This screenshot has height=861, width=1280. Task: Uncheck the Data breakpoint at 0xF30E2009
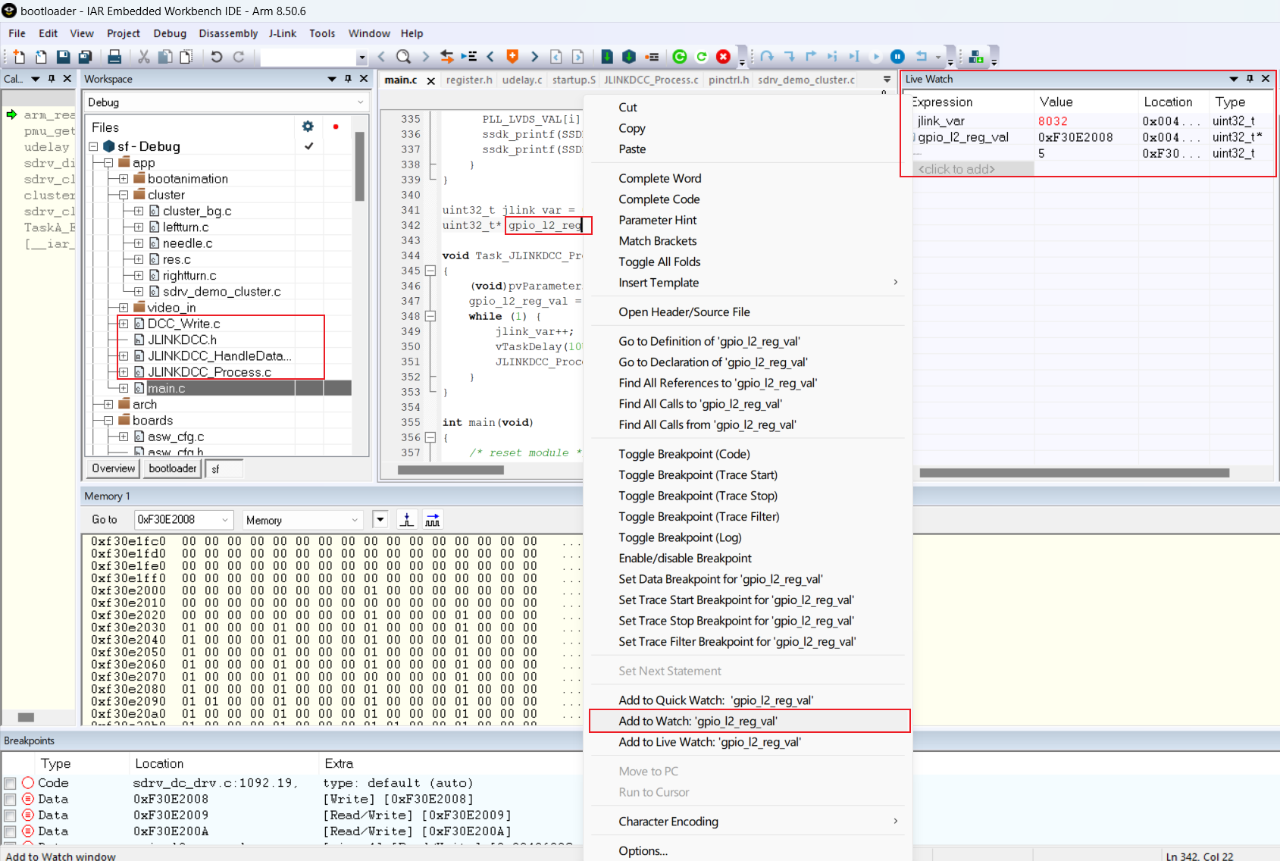12,814
